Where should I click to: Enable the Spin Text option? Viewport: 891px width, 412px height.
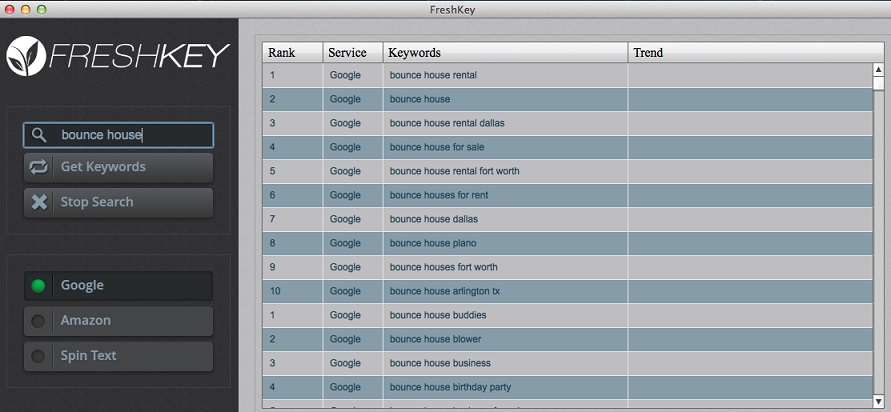point(118,356)
